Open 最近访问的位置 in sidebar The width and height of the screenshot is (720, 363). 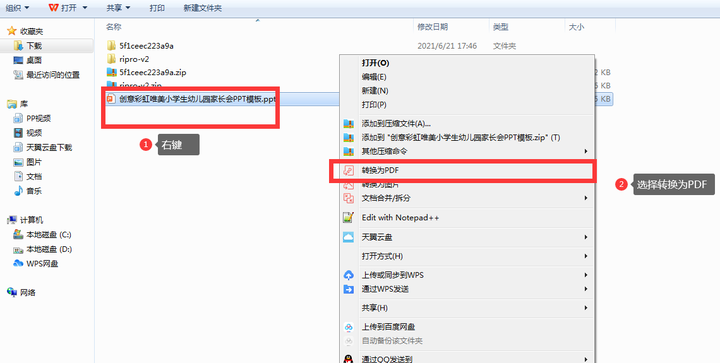click(52, 75)
